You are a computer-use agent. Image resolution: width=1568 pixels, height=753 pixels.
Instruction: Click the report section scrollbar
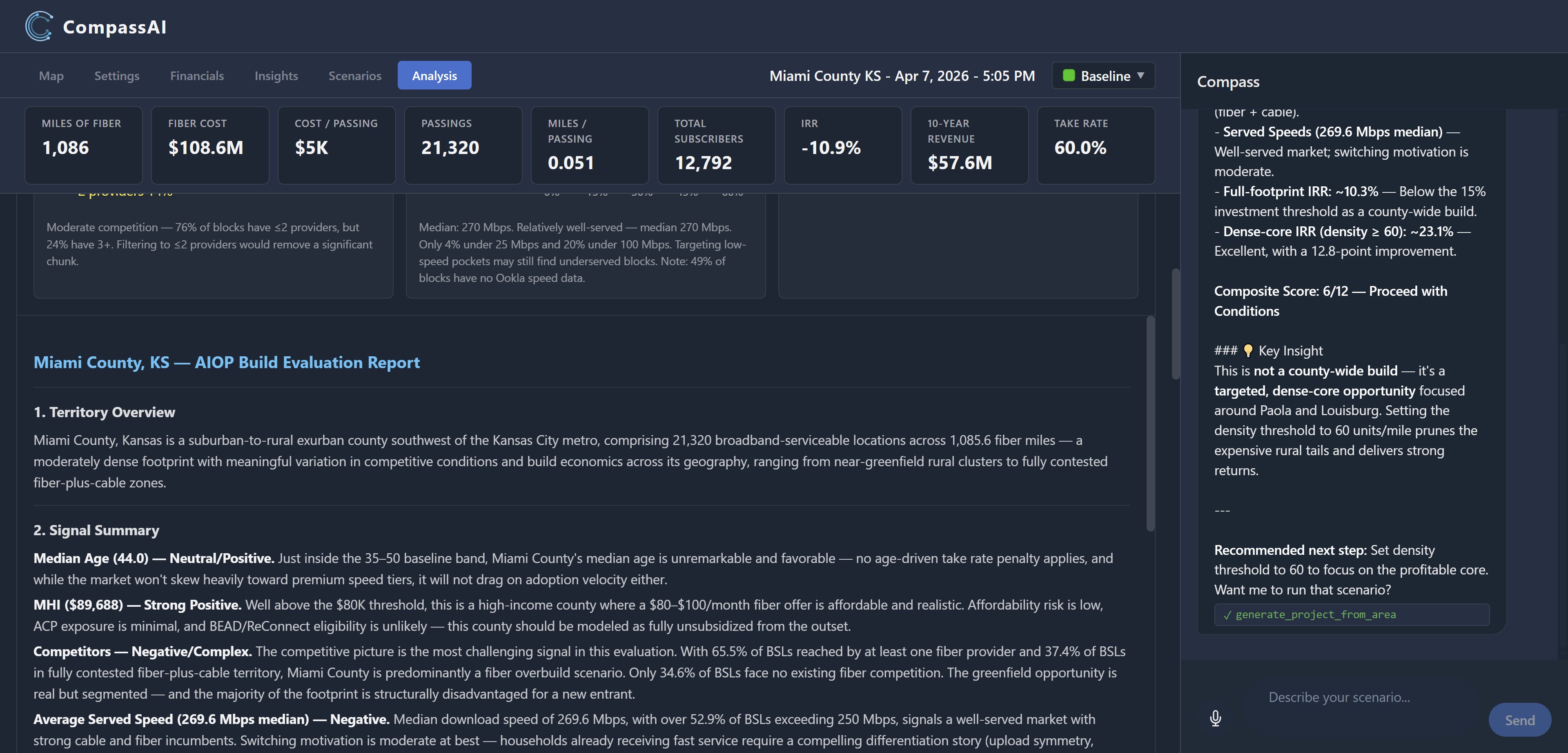pos(1150,423)
